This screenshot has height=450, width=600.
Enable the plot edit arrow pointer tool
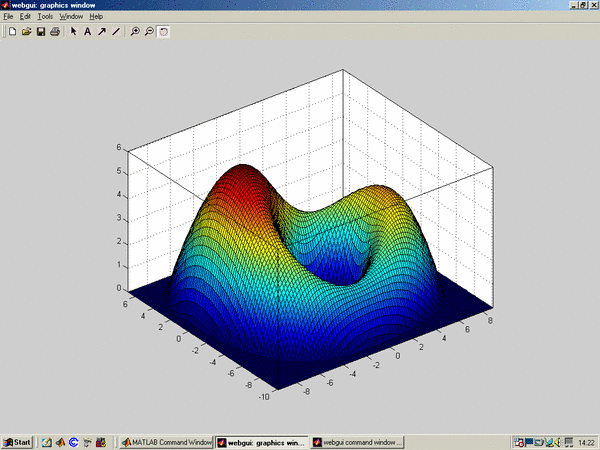click(x=73, y=32)
